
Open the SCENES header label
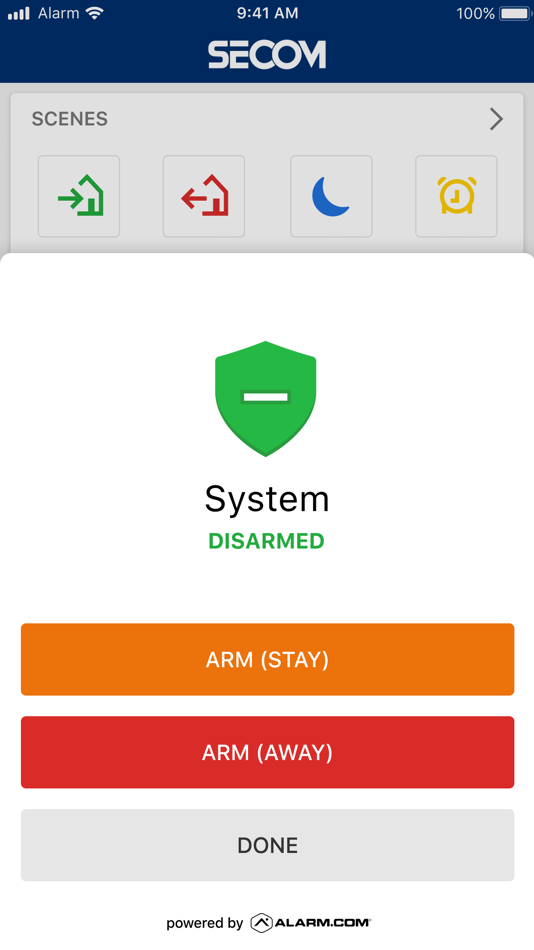coord(70,119)
